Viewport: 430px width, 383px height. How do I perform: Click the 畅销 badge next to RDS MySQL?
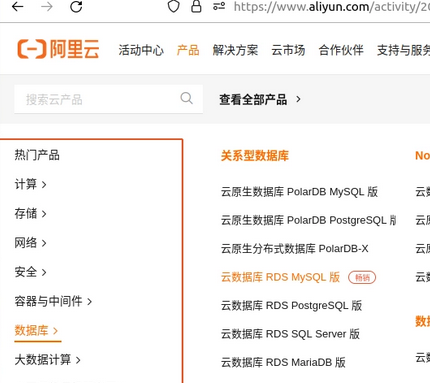(362, 277)
